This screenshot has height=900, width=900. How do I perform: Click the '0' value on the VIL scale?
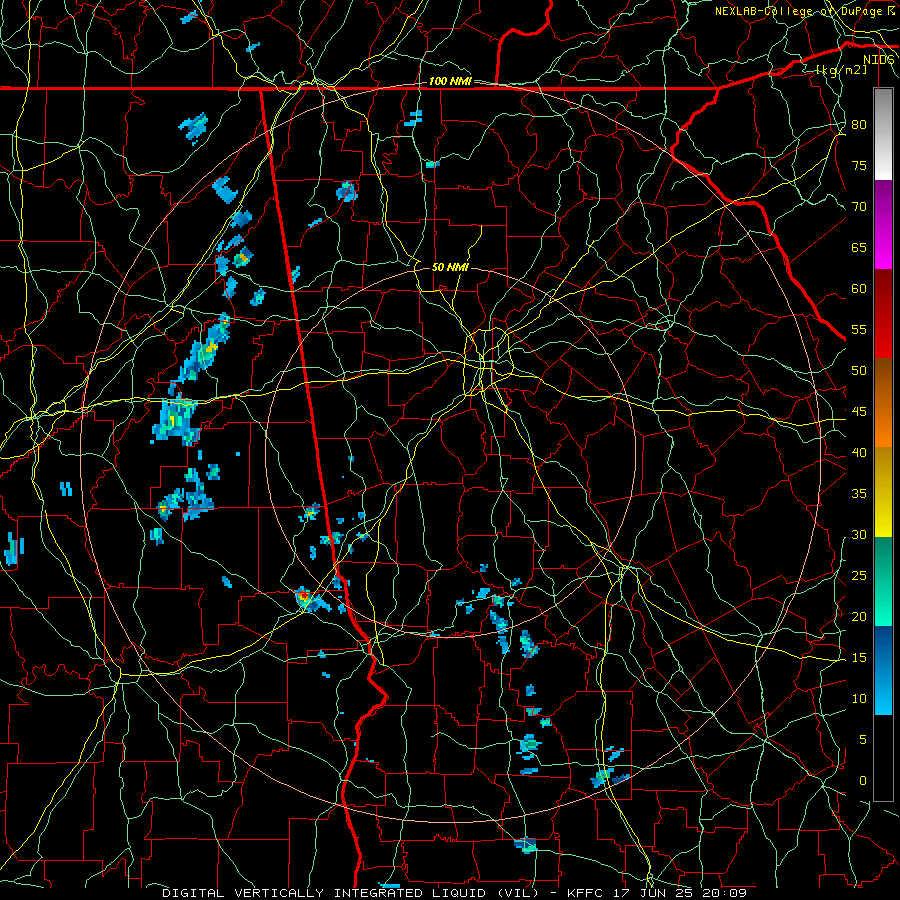[x=863, y=781]
